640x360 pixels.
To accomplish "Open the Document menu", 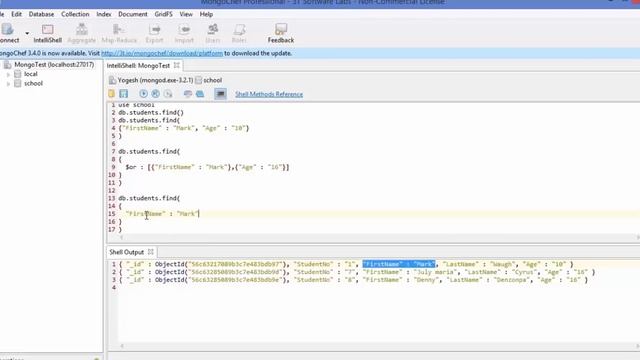I will pos(133,14).
